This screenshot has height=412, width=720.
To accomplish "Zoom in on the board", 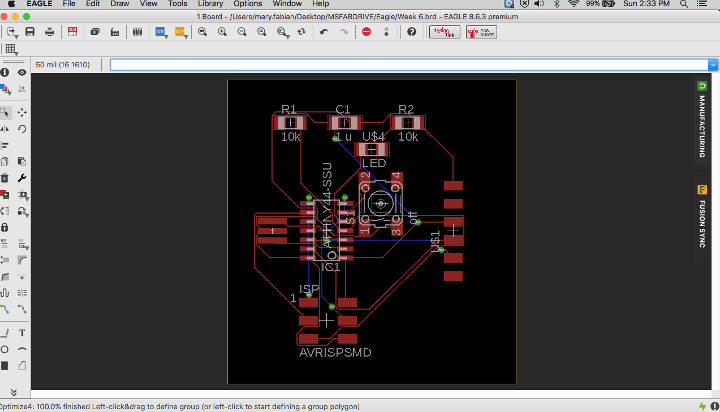I will [222, 32].
